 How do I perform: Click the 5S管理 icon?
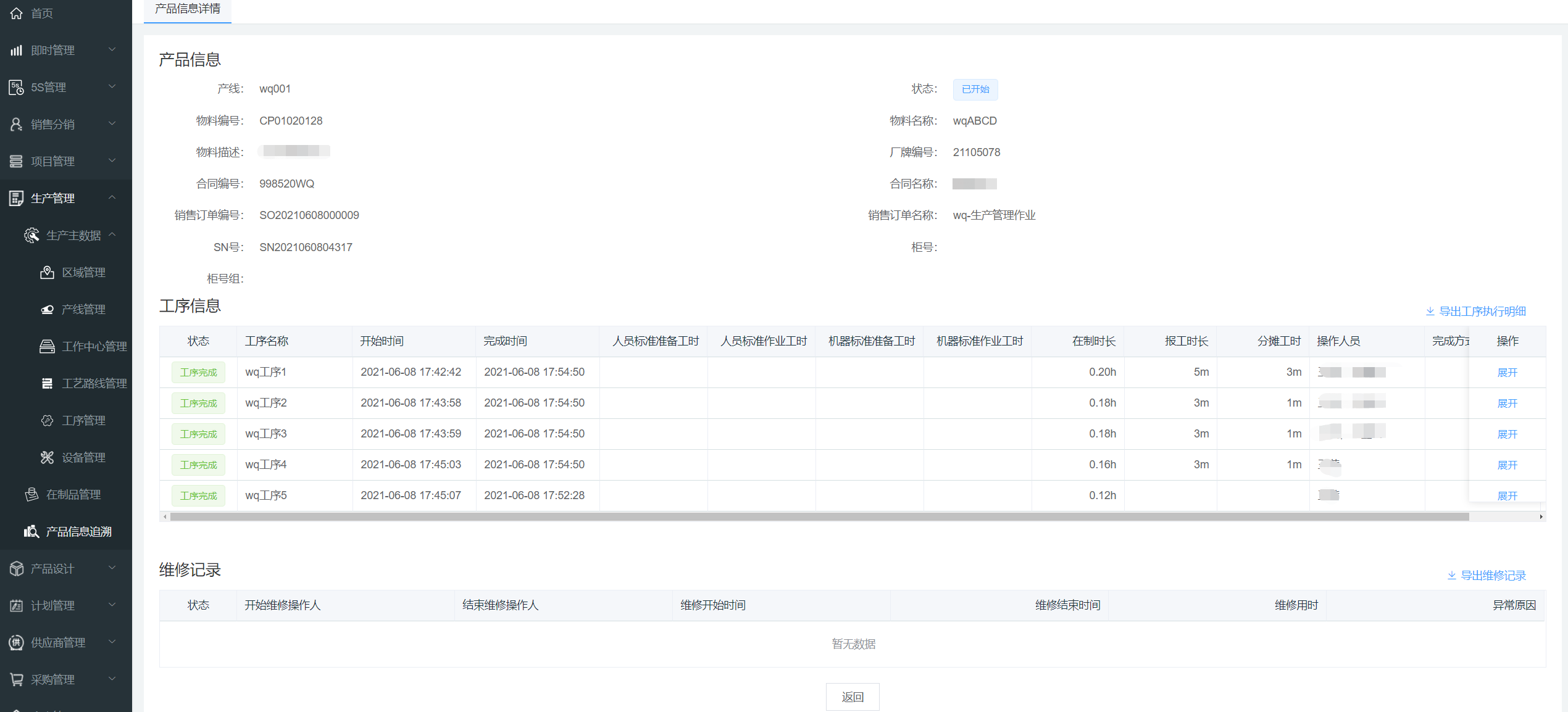(x=17, y=87)
